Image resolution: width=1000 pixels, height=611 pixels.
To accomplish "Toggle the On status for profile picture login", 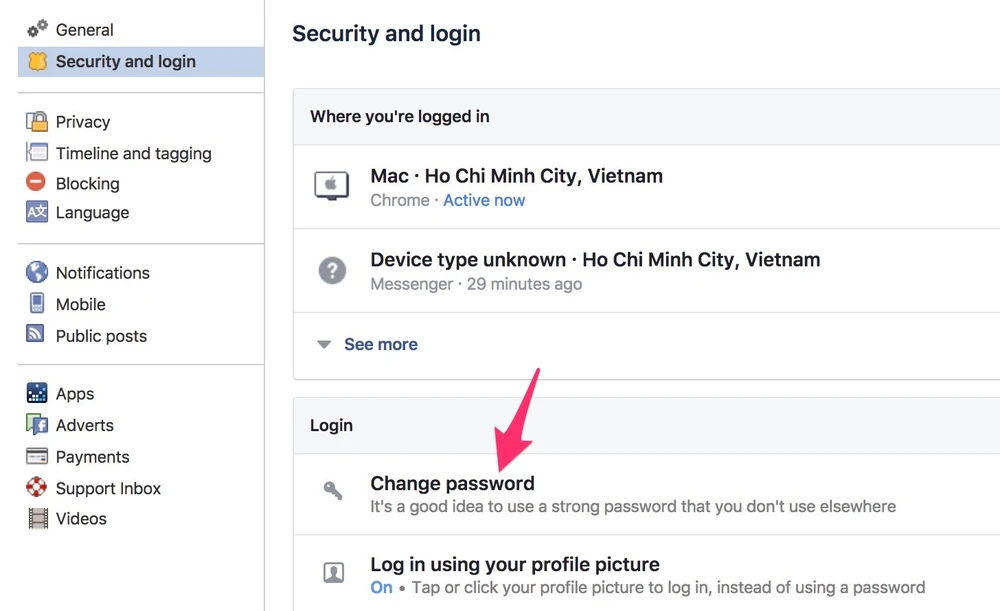I will (x=381, y=587).
